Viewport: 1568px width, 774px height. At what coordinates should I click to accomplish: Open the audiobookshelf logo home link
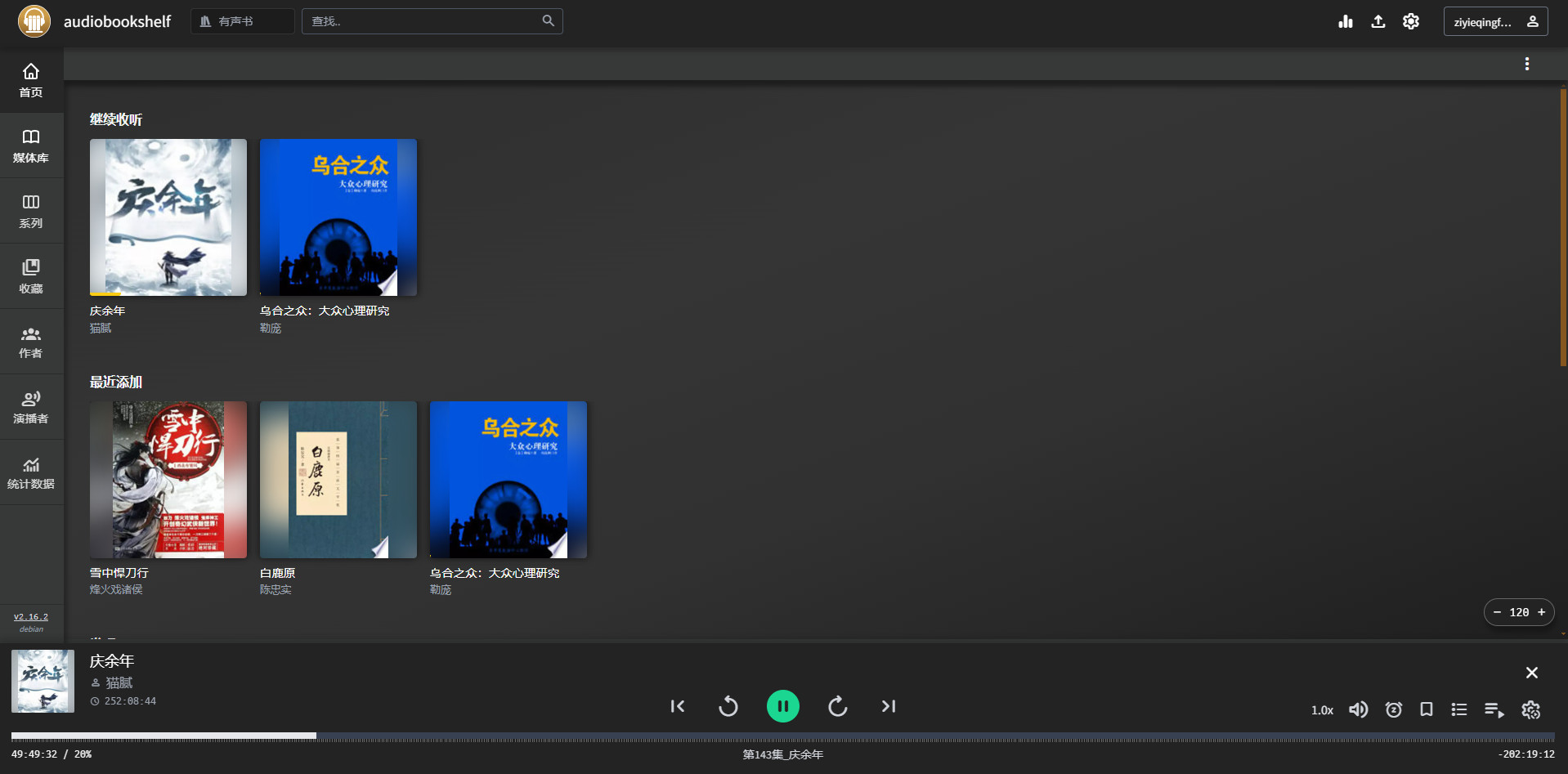(x=34, y=21)
